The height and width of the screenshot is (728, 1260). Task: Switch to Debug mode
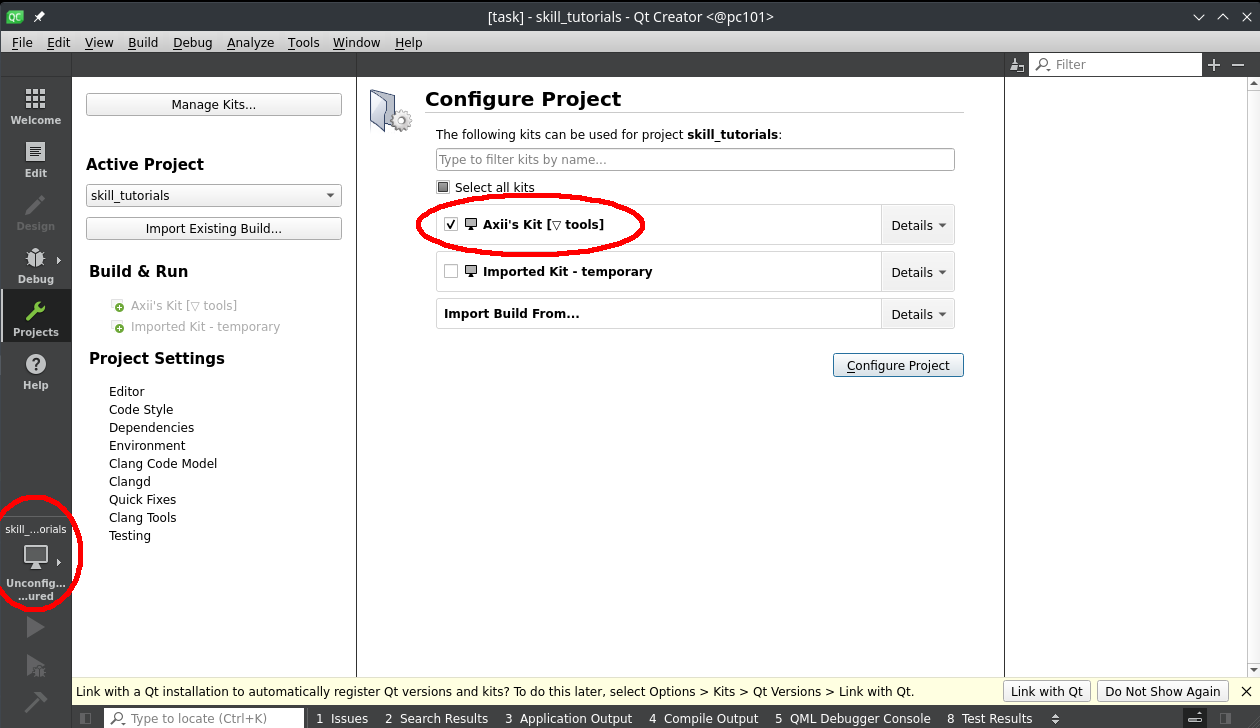(36, 265)
